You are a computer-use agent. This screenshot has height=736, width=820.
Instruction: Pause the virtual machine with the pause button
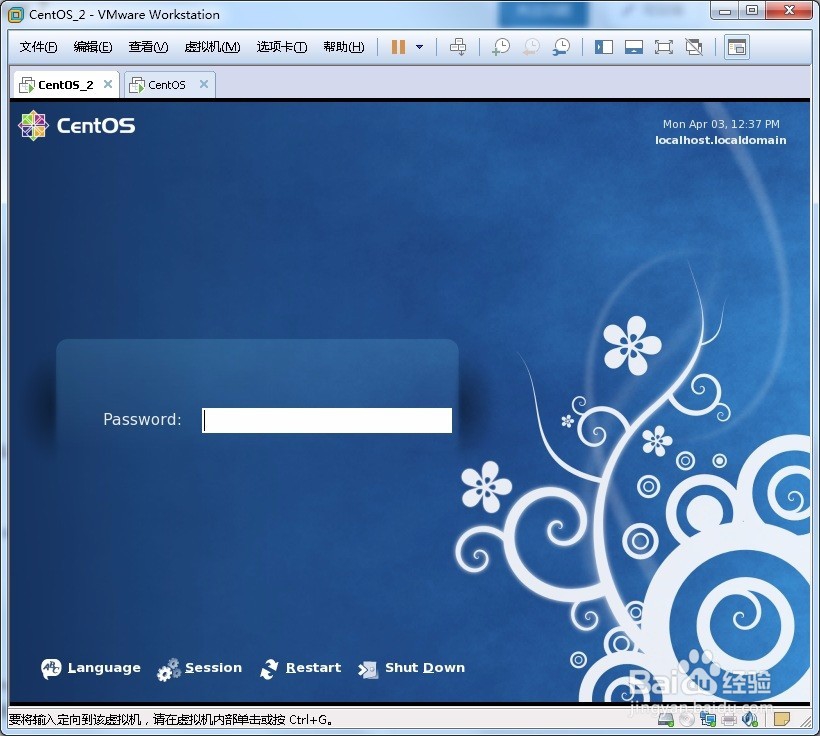(x=398, y=47)
